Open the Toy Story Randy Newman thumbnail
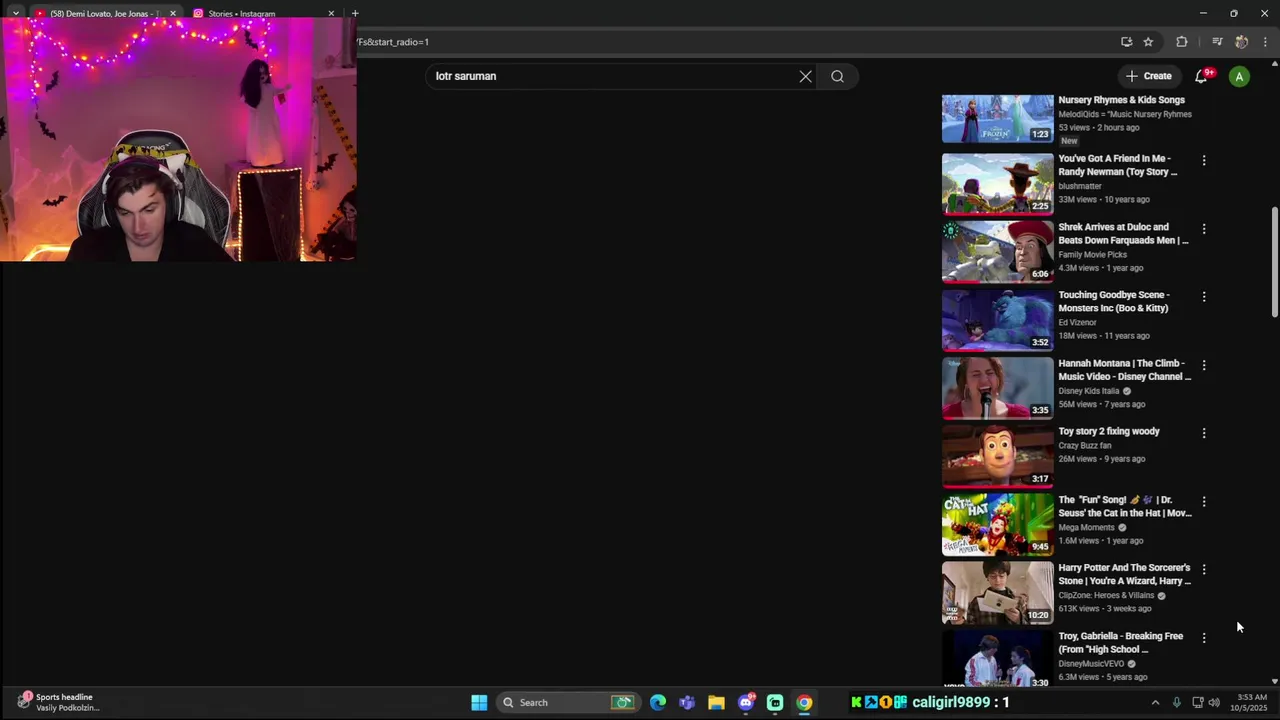Viewport: 1280px width, 720px height. [x=997, y=184]
